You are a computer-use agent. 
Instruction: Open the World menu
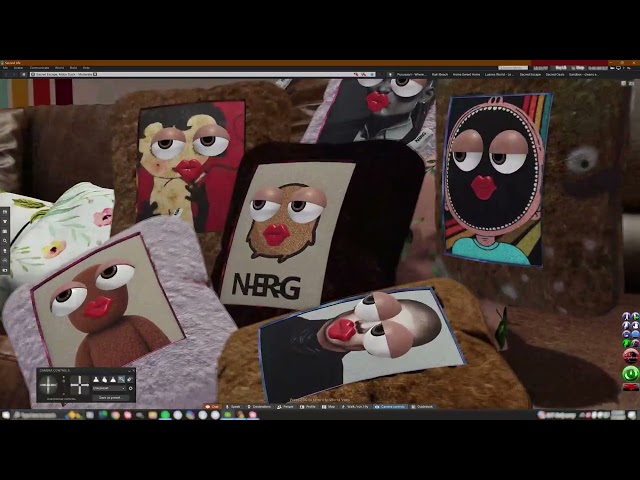(x=60, y=68)
